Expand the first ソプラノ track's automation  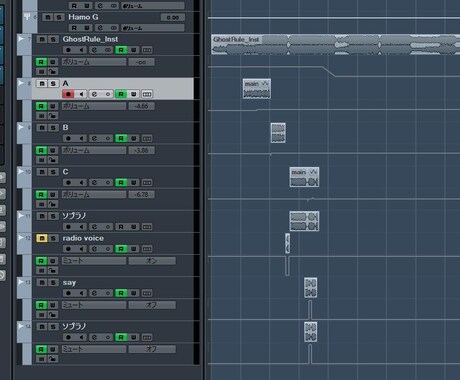click(21, 216)
